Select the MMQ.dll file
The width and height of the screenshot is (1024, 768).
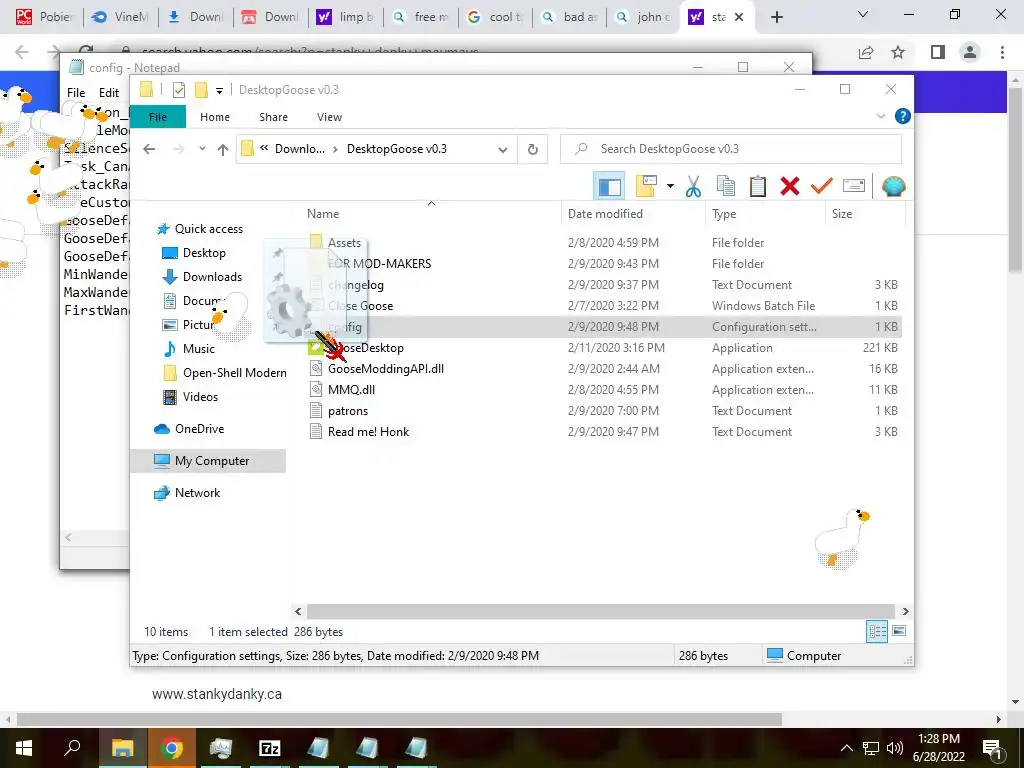[351, 390]
